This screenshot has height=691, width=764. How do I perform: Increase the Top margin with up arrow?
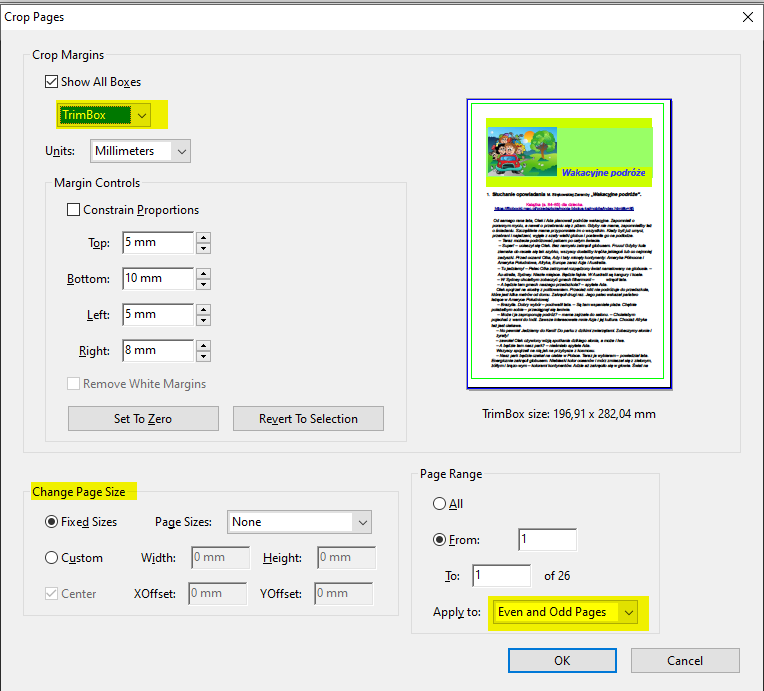click(x=203, y=237)
